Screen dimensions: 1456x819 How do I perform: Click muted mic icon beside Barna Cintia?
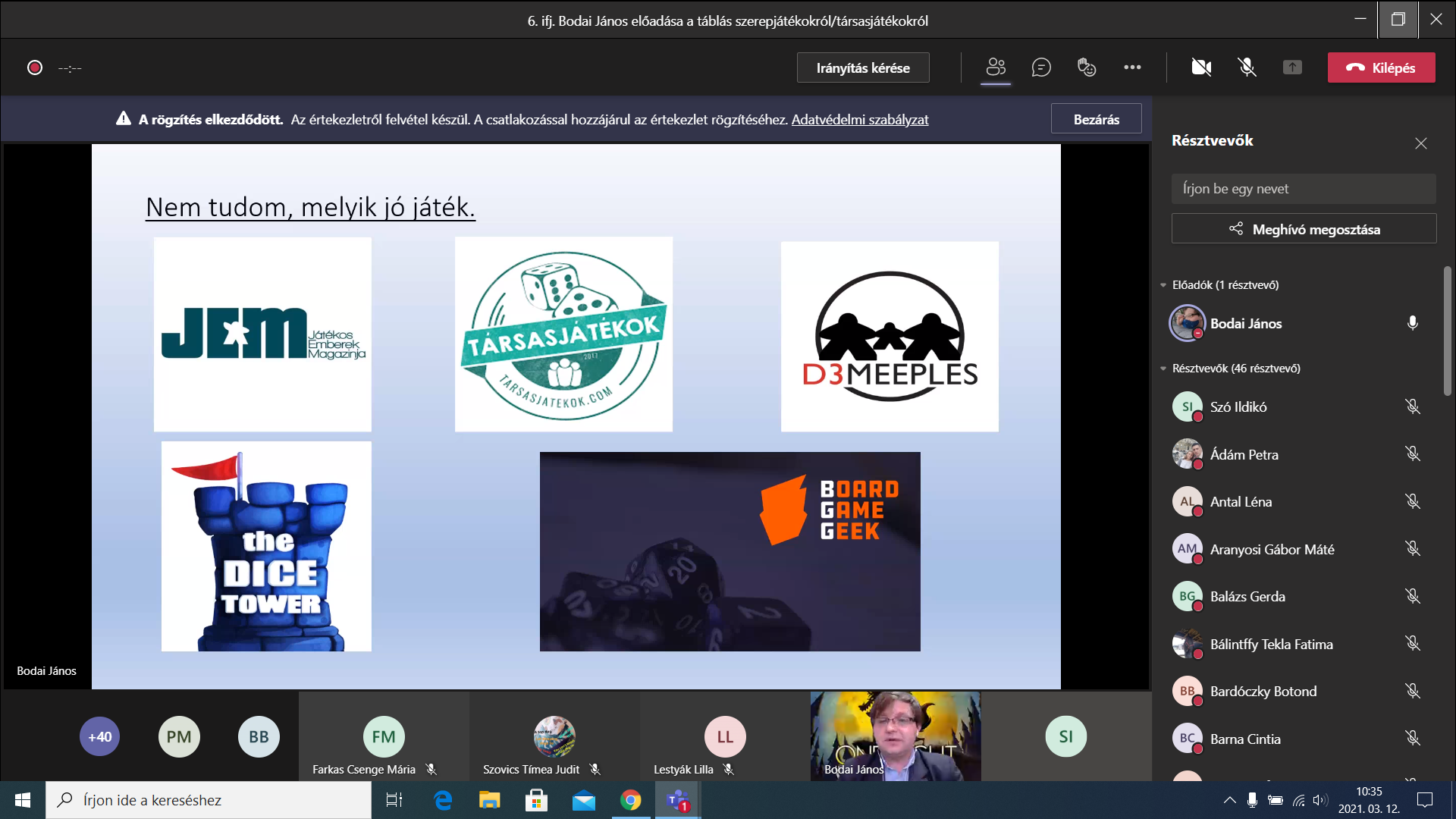tap(1412, 738)
